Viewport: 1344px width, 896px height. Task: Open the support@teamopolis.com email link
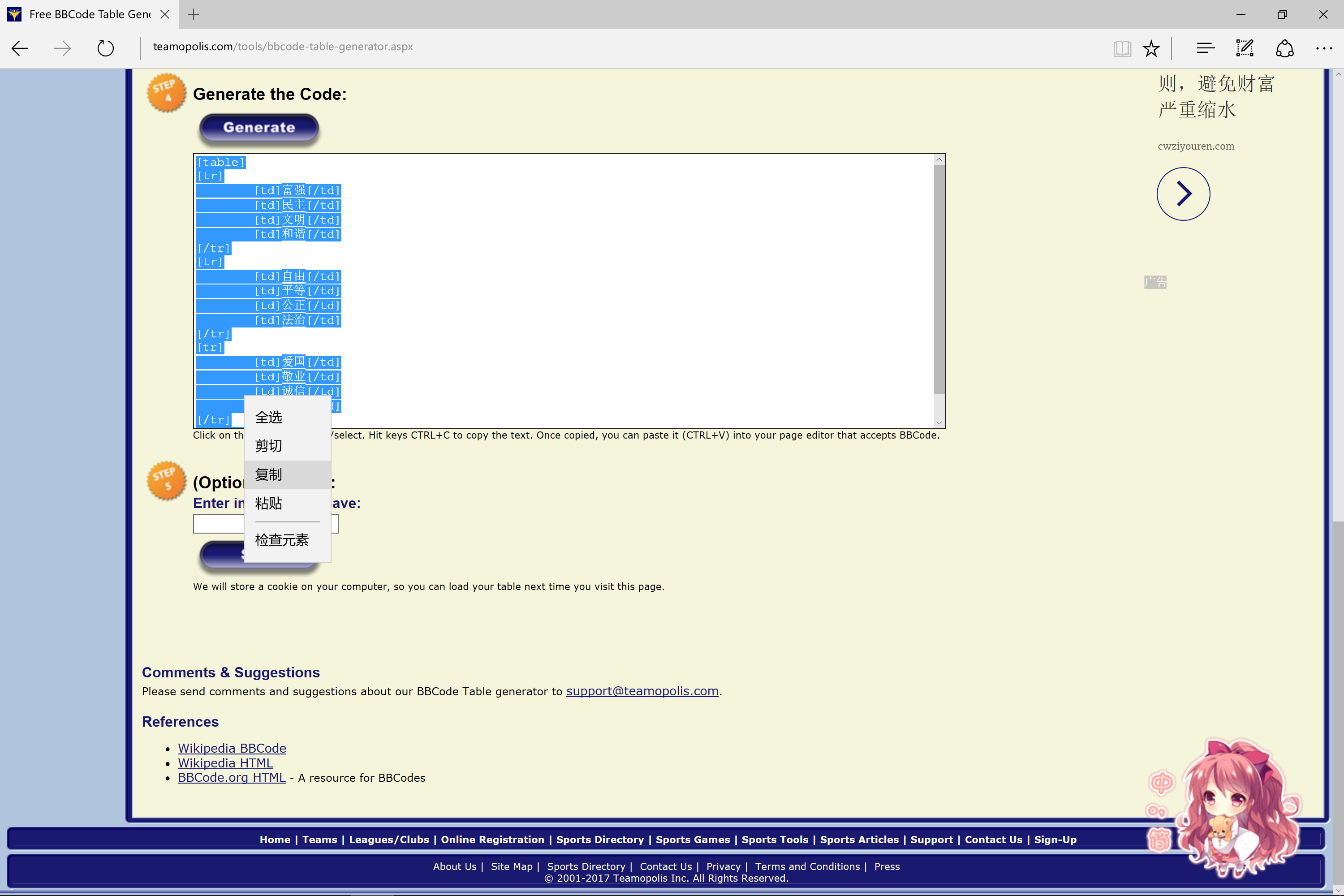[642, 691]
